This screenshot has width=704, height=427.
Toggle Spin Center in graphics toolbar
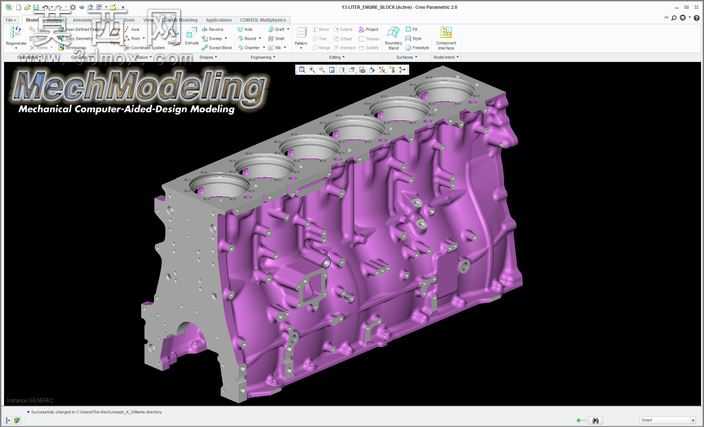click(x=402, y=70)
